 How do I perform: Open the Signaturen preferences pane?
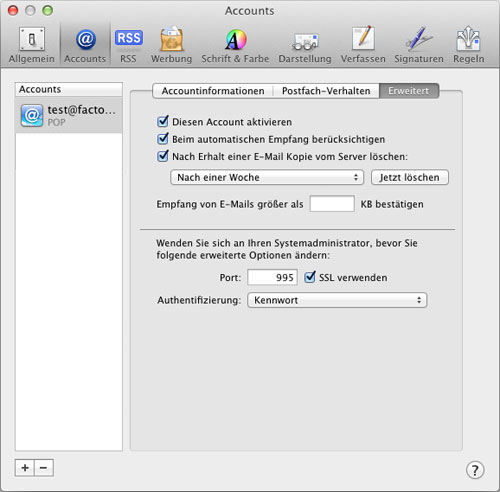pyautogui.click(x=419, y=45)
